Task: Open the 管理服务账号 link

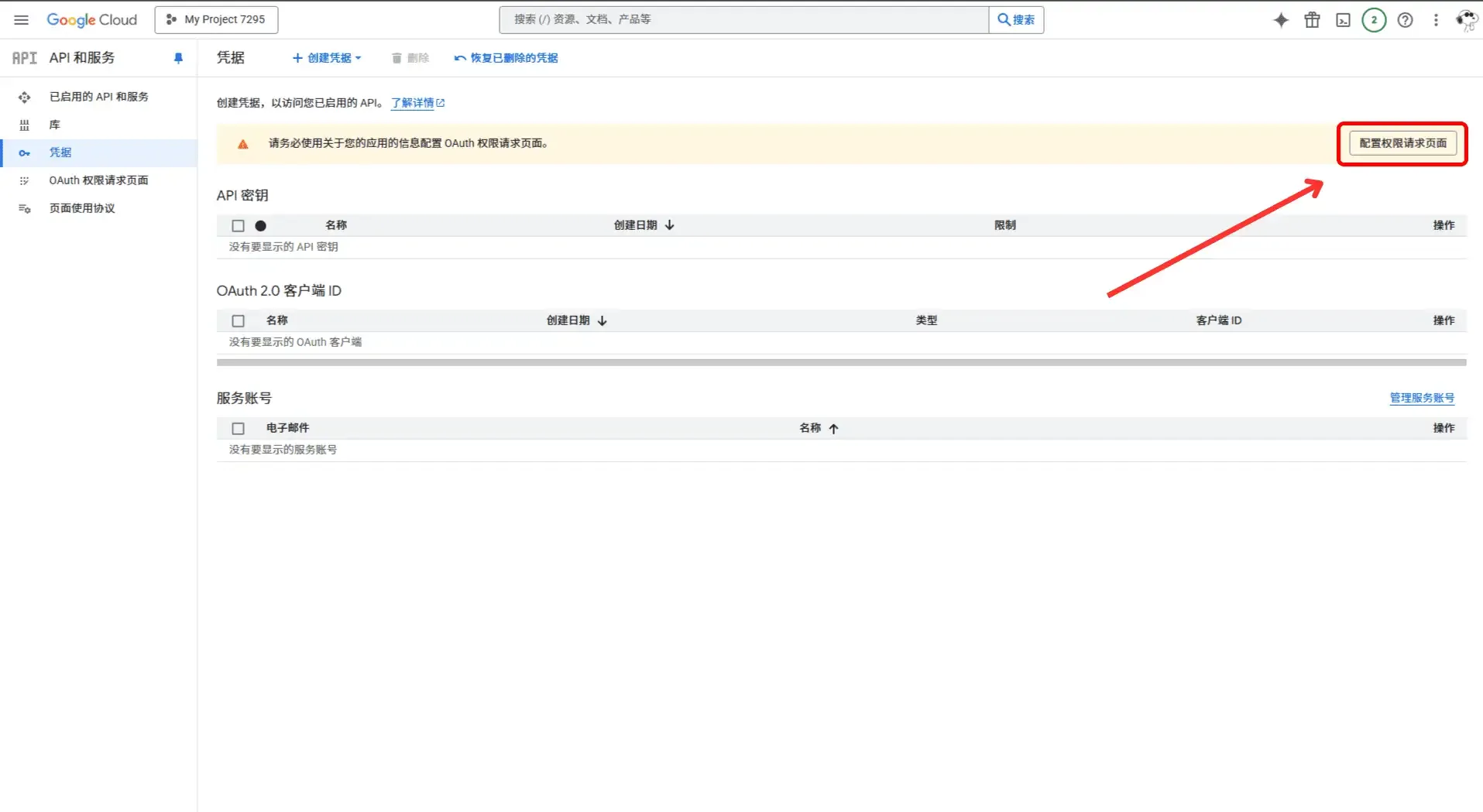Action: click(1422, 398)
